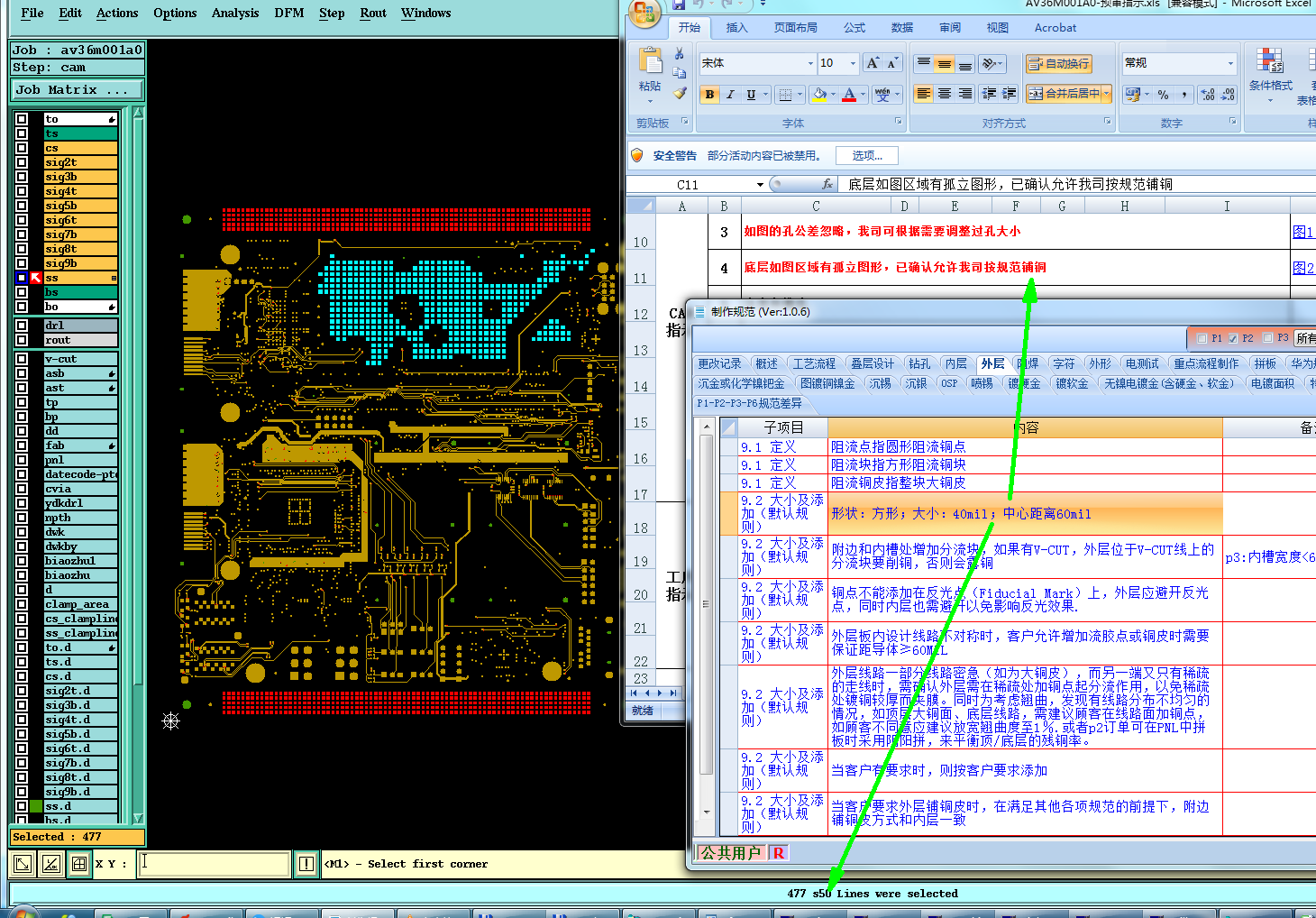Click the percent style button
The width and height of the screenshot is (1316, 918).
(x=1164, y=95)
